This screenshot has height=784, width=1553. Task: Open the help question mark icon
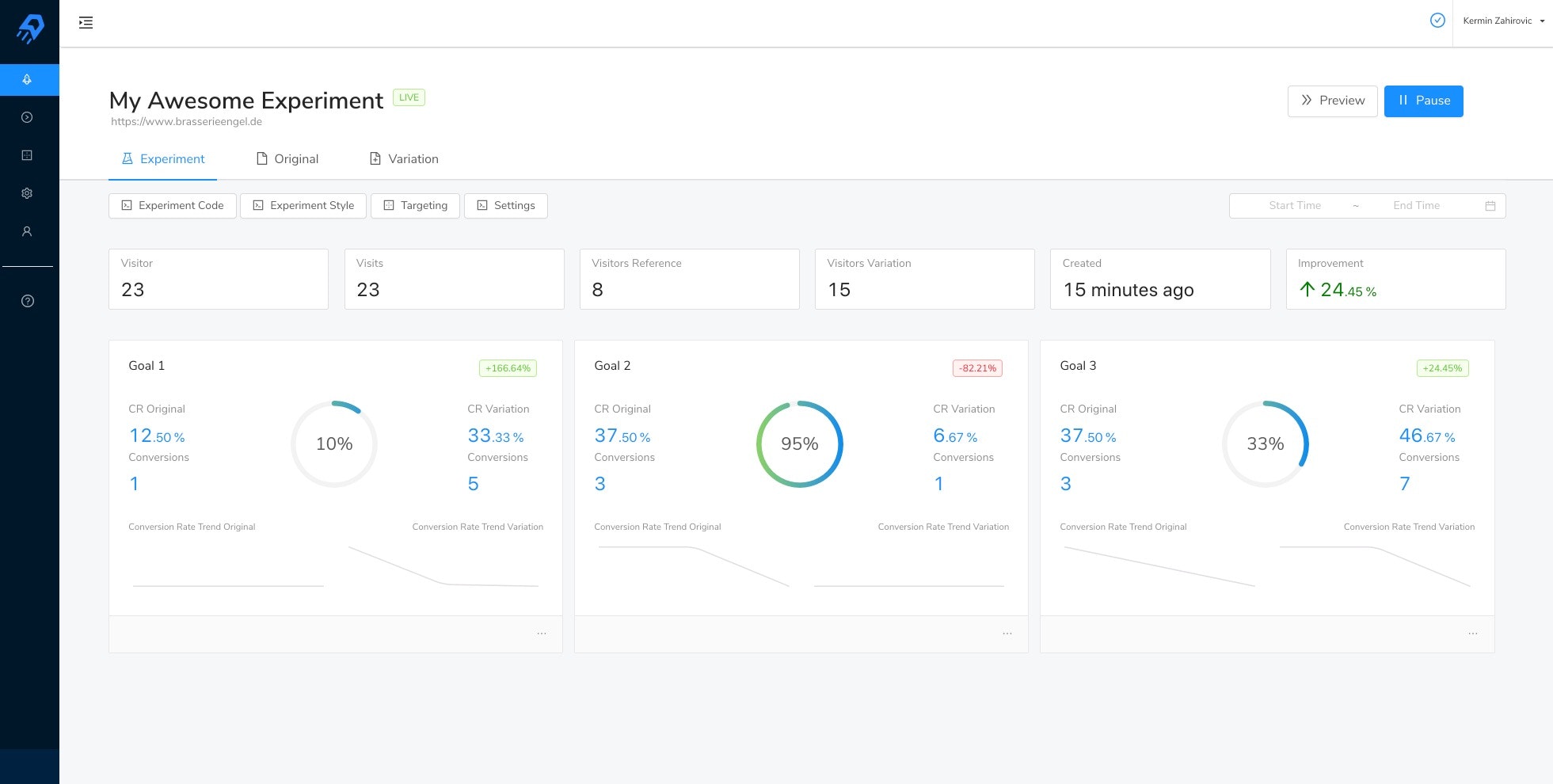(28, 301)
